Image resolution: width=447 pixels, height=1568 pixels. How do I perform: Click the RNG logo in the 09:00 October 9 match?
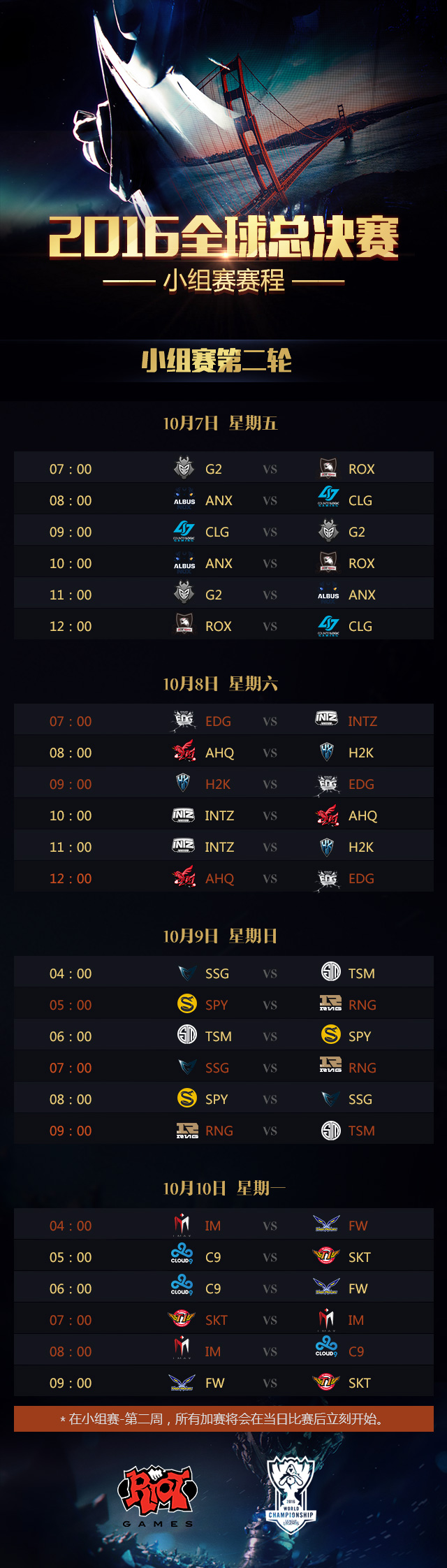187,1131
